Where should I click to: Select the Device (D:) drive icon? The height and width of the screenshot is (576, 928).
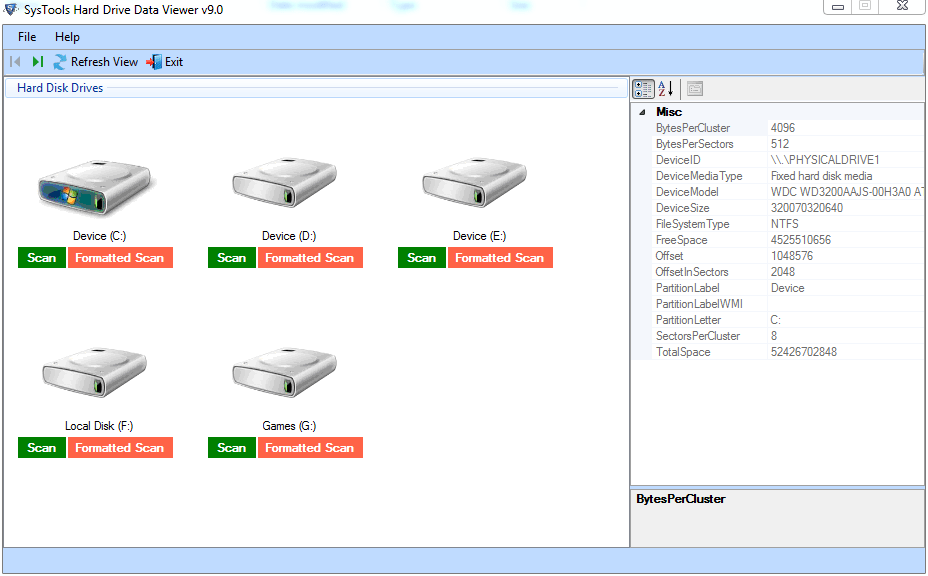click(x=285, y=181)
